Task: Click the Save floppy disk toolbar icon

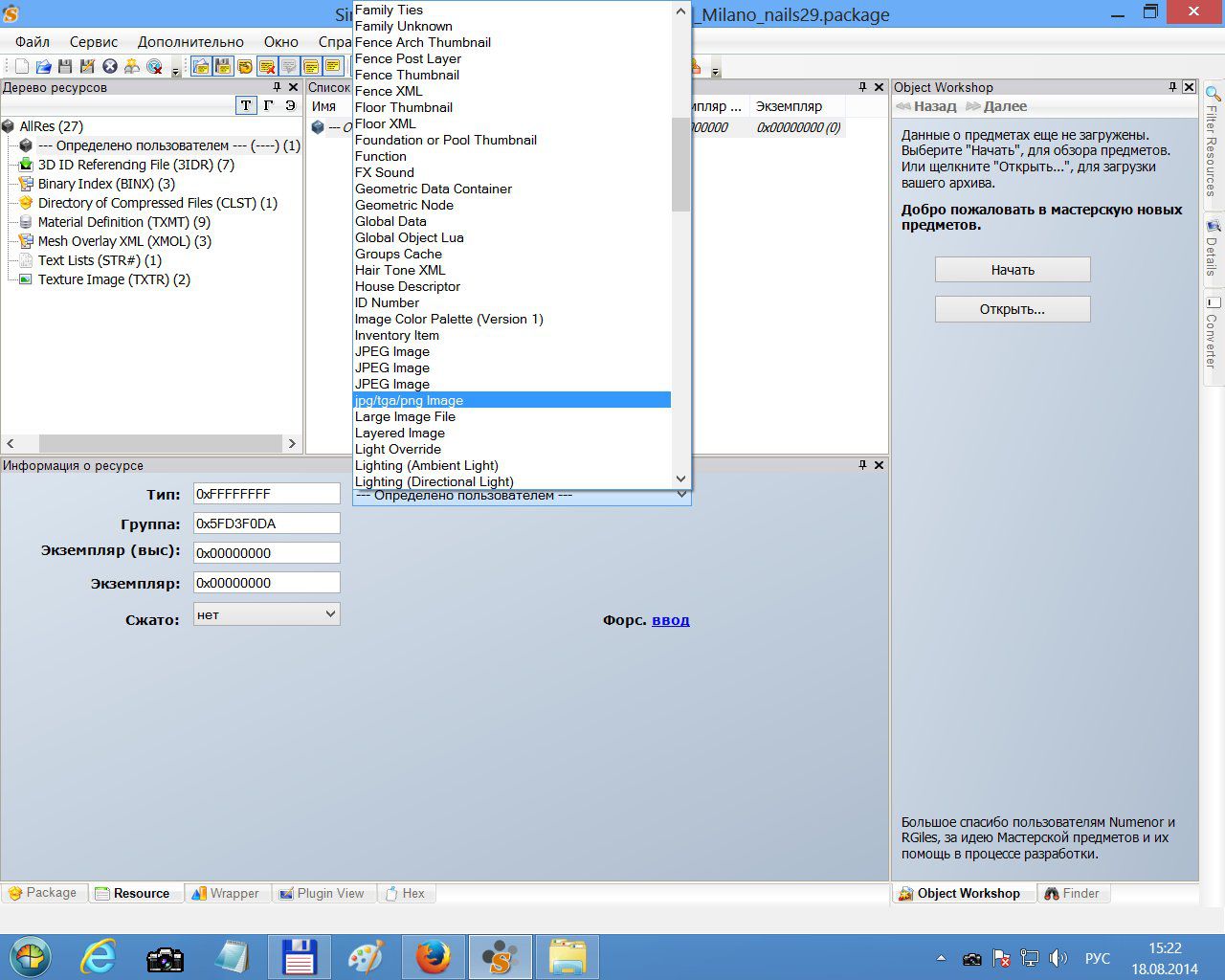Action: click(65, 66)
